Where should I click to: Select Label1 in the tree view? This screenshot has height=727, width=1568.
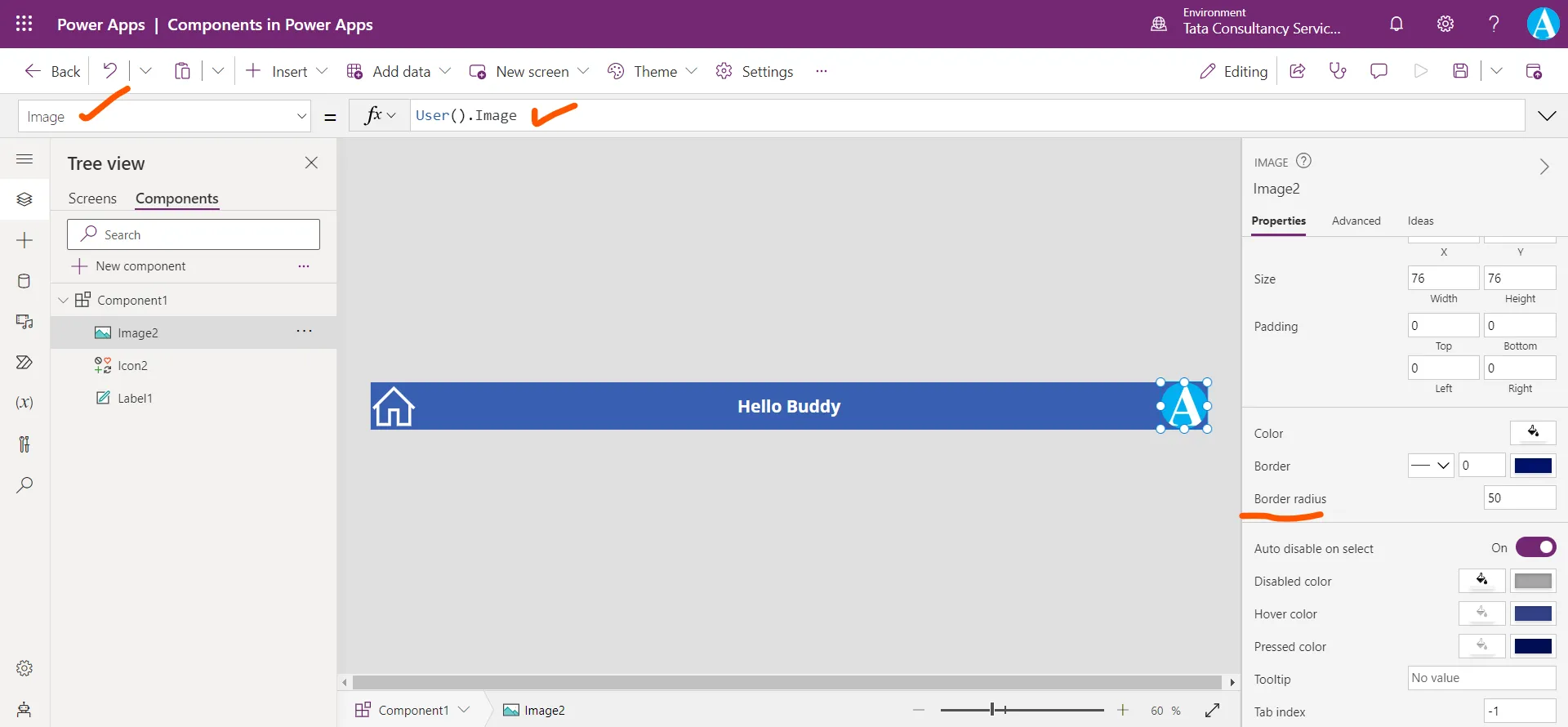194,398
